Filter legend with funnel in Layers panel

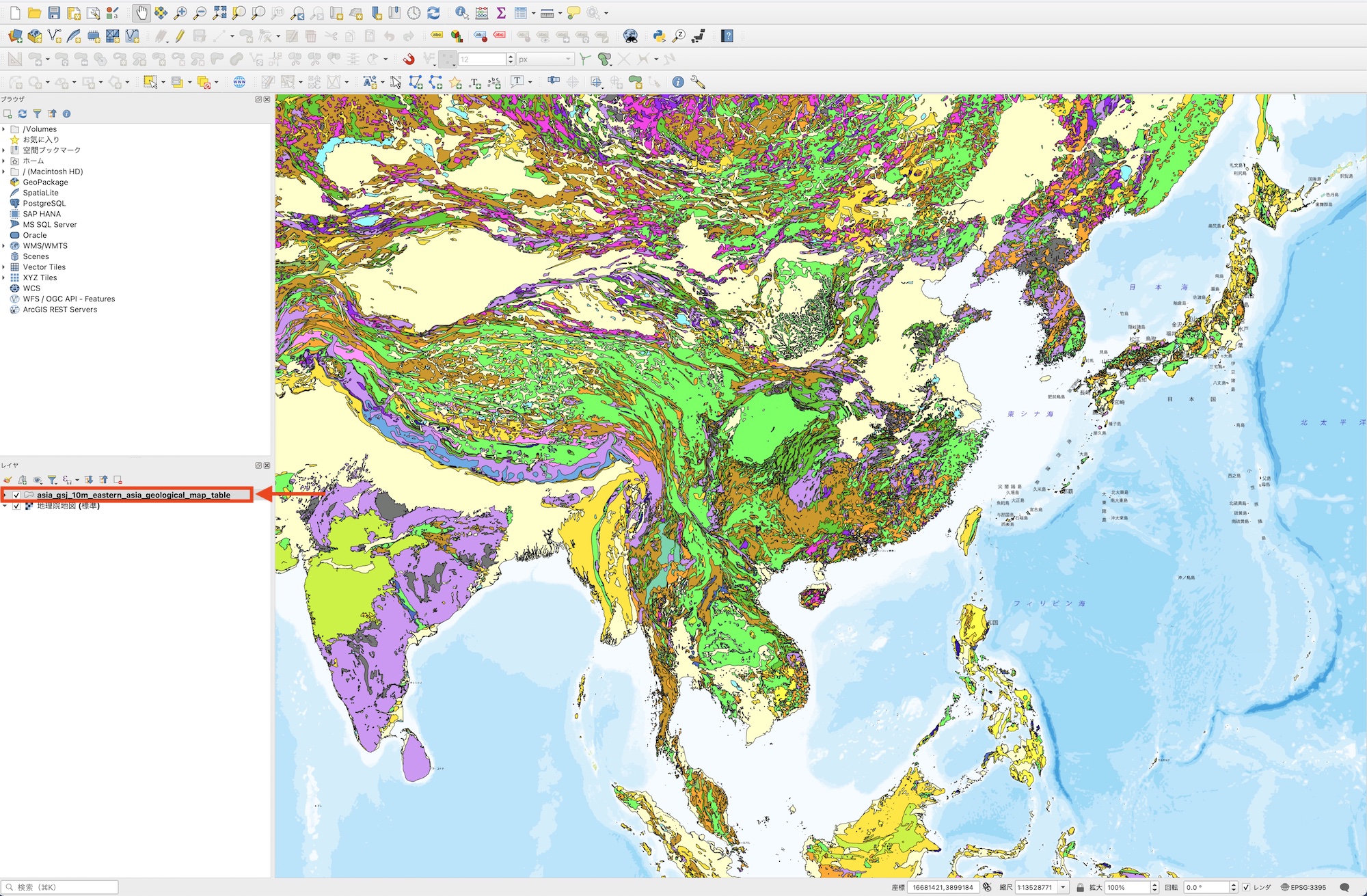52,480
